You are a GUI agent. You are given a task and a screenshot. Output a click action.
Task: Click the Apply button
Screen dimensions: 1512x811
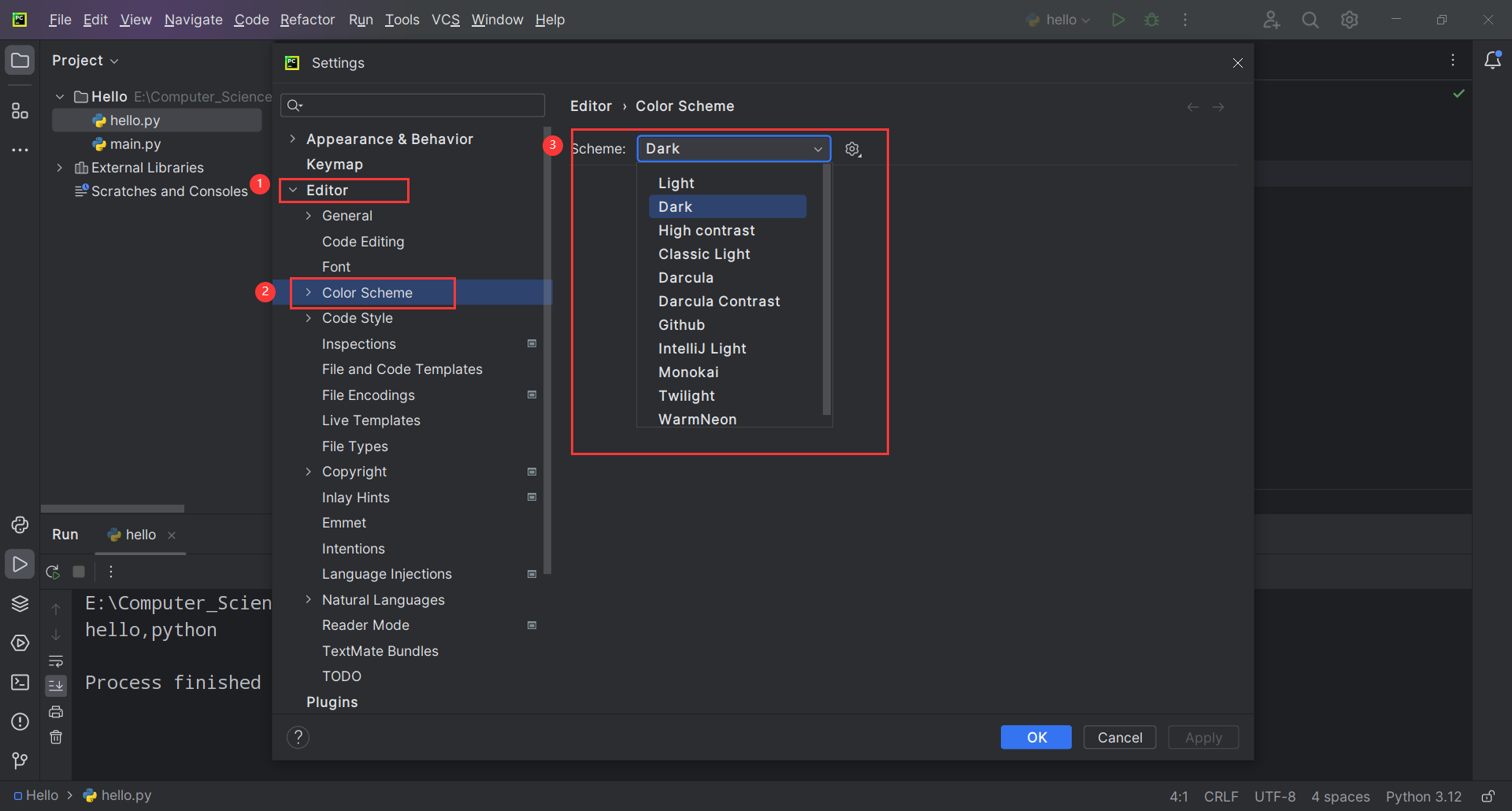[x=1203, y=738]
